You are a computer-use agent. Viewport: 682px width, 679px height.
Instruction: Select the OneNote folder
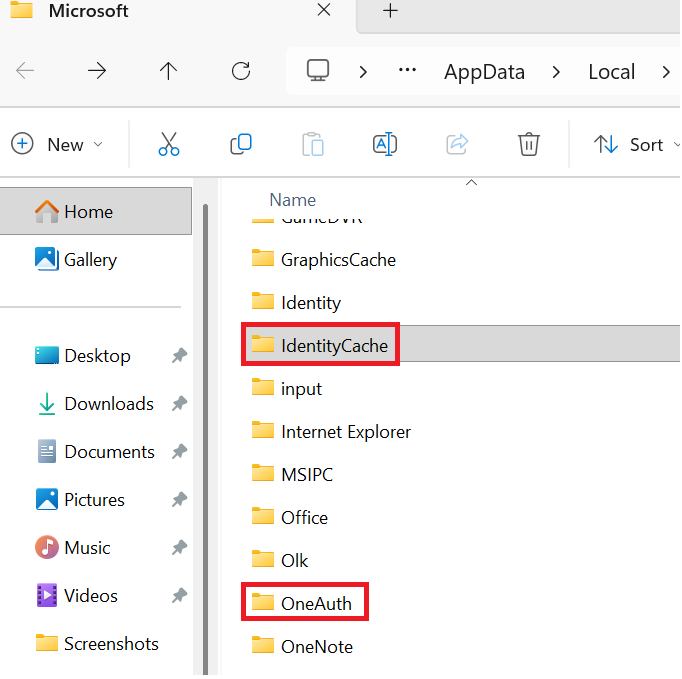point(302,646)
